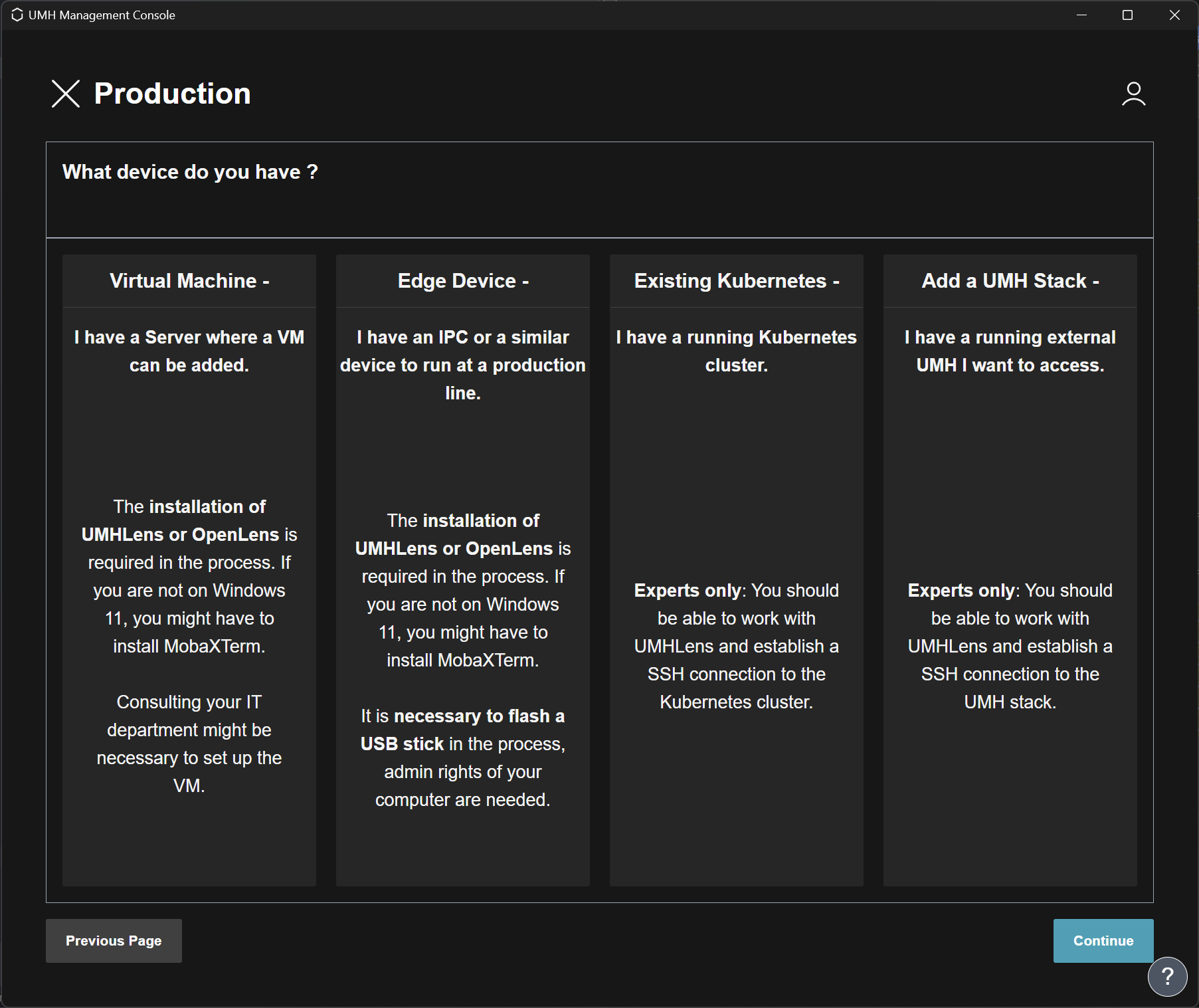
Task: Select the Add a UMH Stack heading
Action: (1010, 281)
